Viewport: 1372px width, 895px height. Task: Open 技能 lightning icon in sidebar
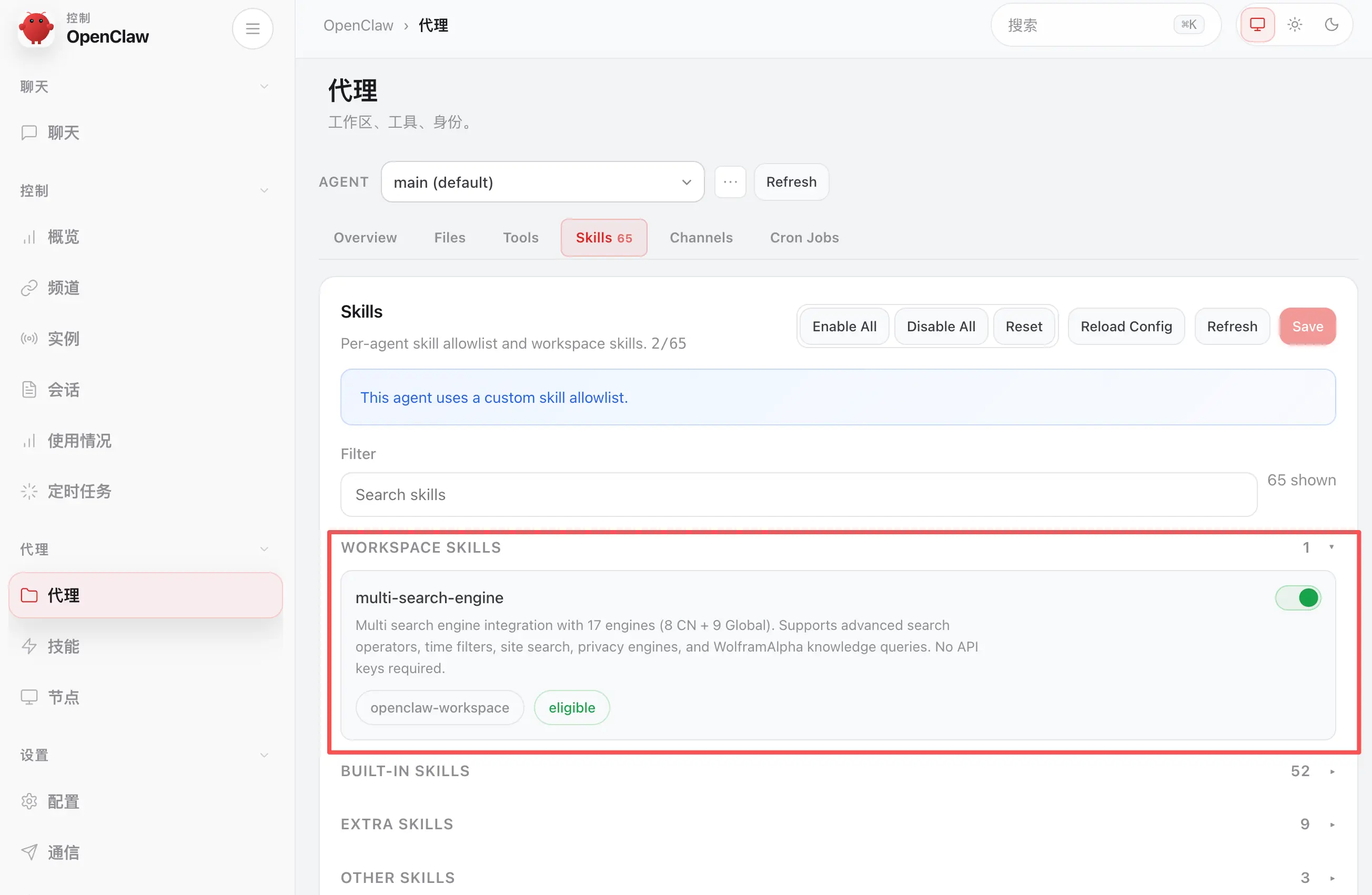coord(29,646)
